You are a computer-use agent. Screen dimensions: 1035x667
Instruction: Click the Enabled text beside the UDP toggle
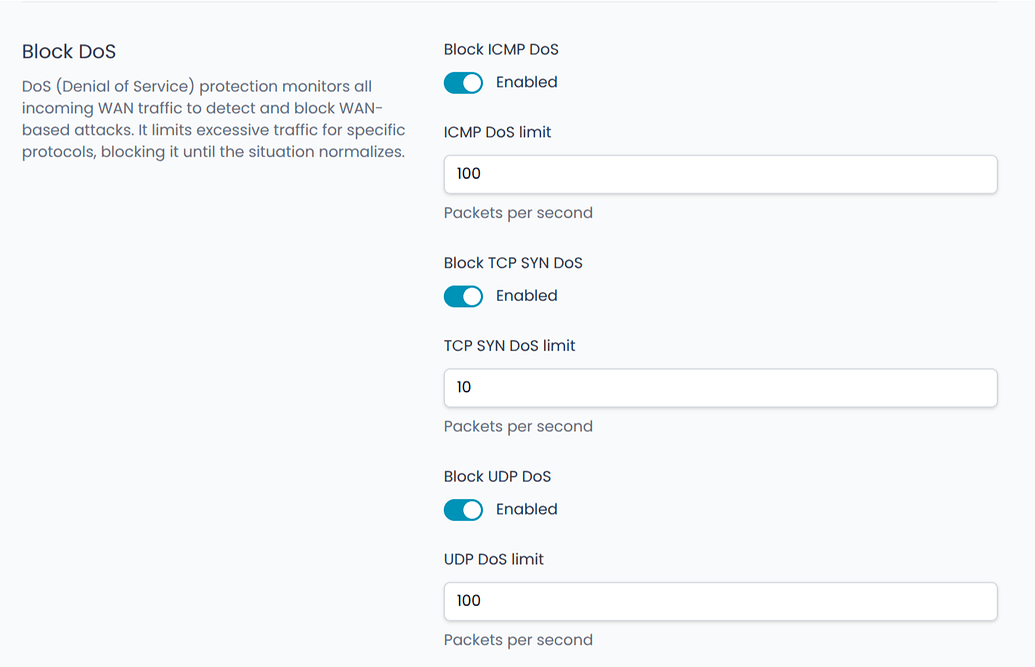click(526, 510)
